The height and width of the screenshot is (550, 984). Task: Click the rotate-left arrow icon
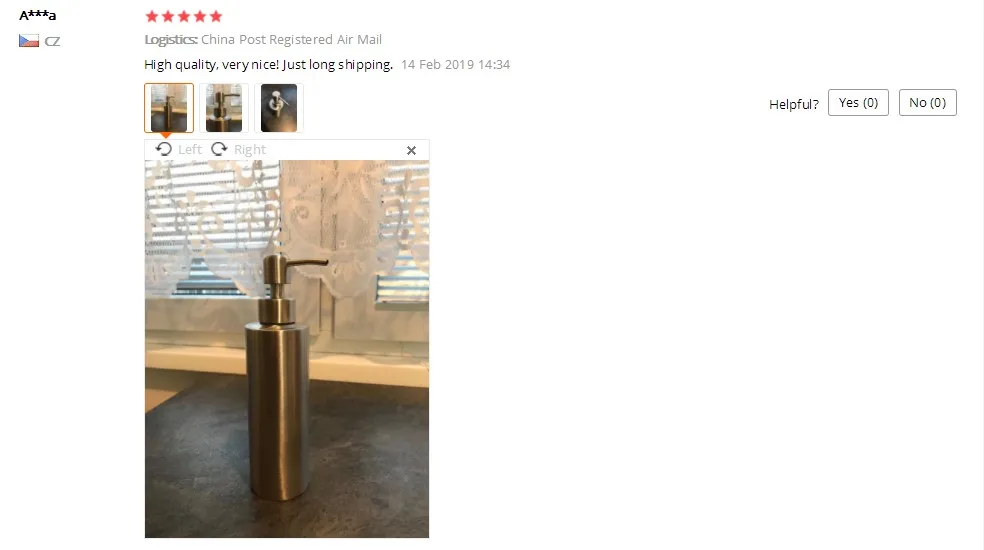(164, 149)
